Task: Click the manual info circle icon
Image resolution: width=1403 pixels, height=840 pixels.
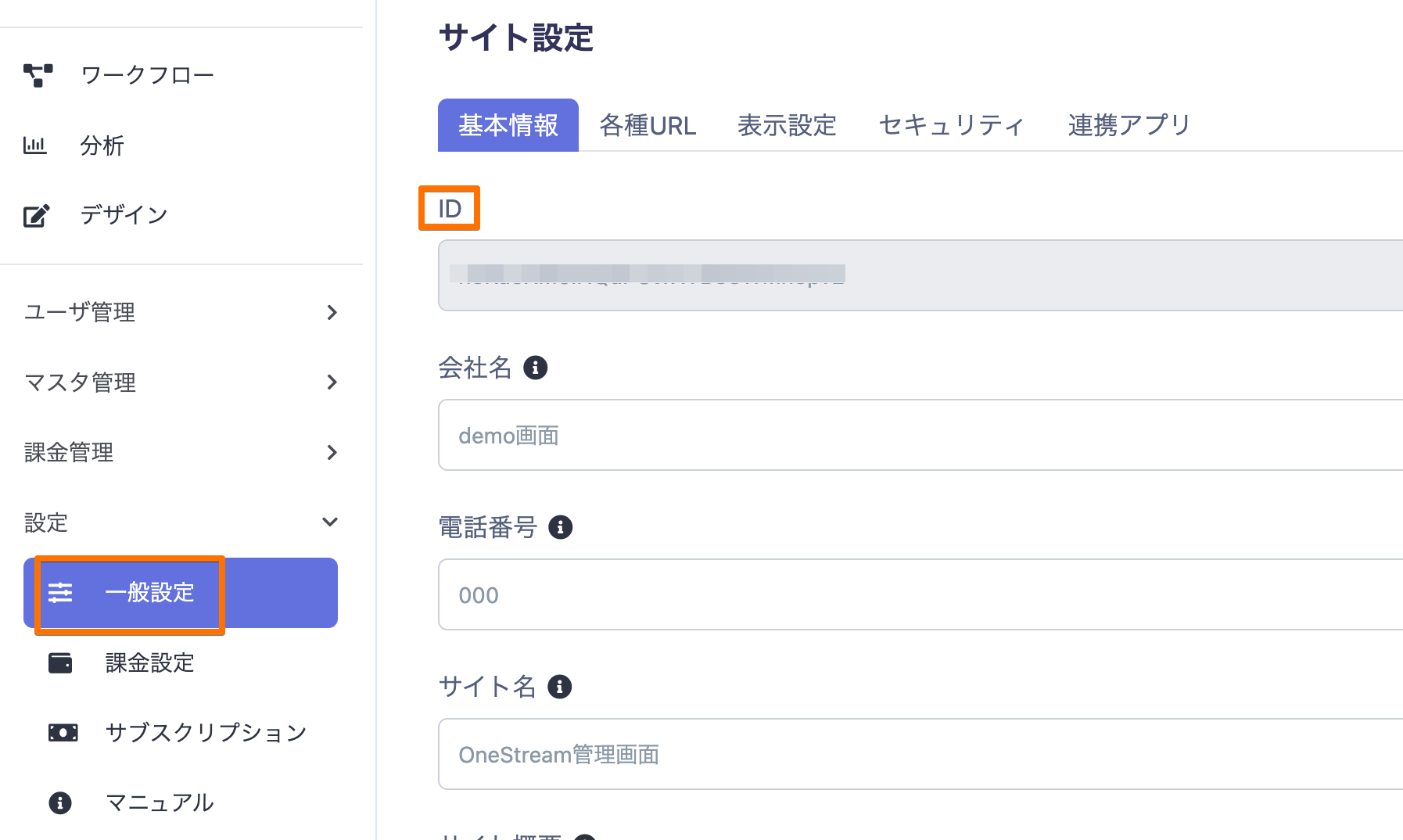Action: point(60,802)
